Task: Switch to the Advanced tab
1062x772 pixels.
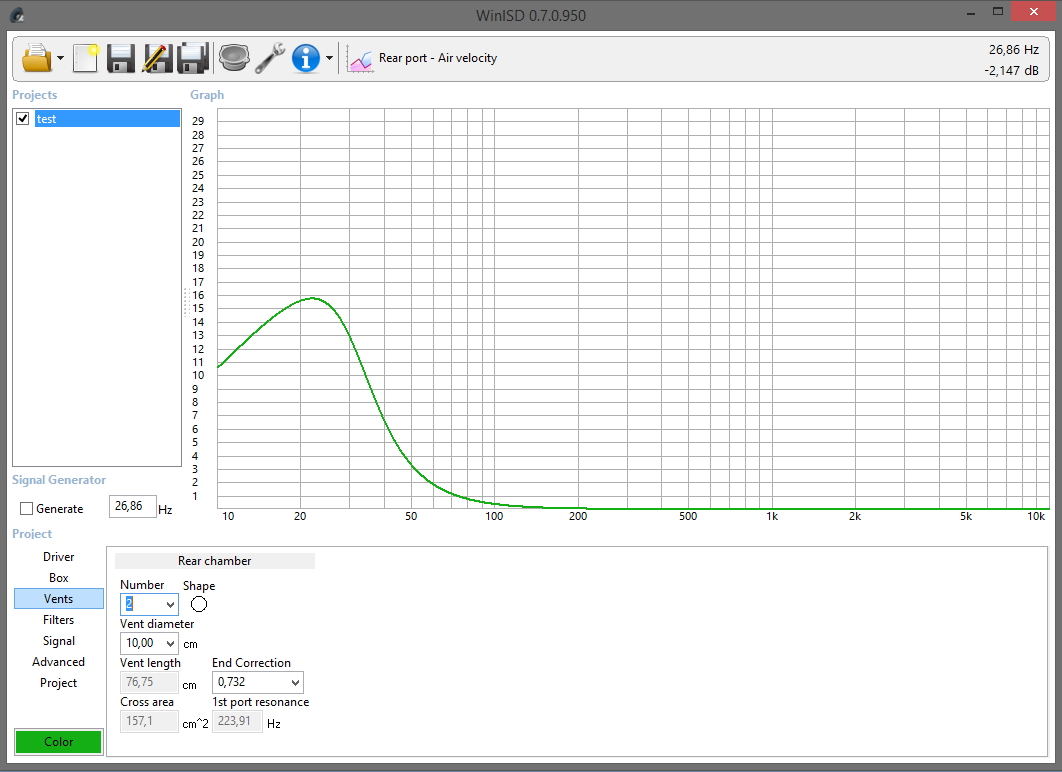Action: tap(58, 662)
